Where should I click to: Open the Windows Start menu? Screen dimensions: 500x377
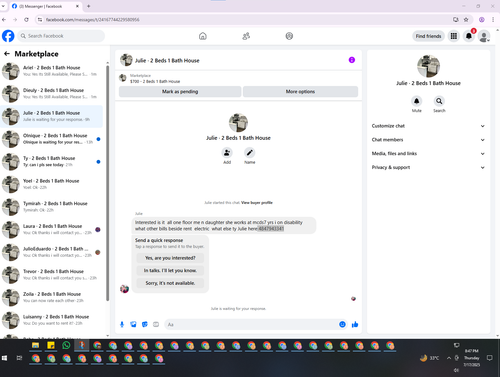click(4, 358)
